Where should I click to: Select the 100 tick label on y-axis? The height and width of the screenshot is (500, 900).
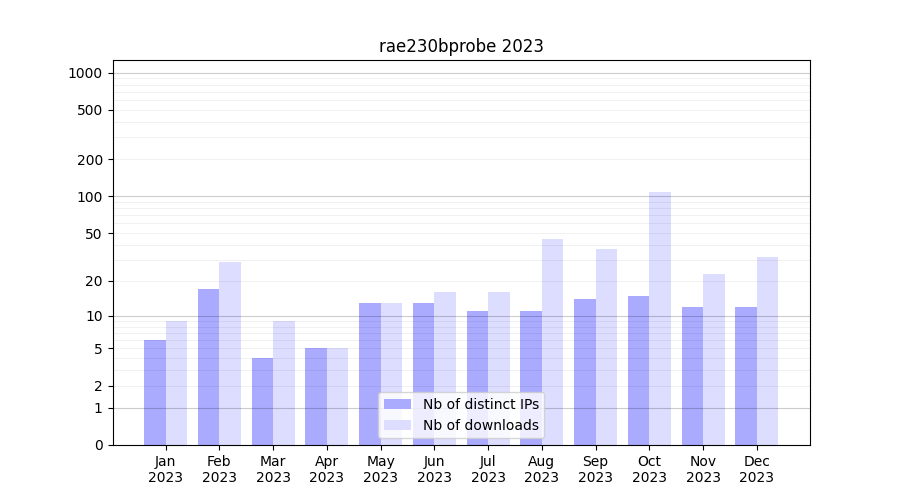(89, 197)
